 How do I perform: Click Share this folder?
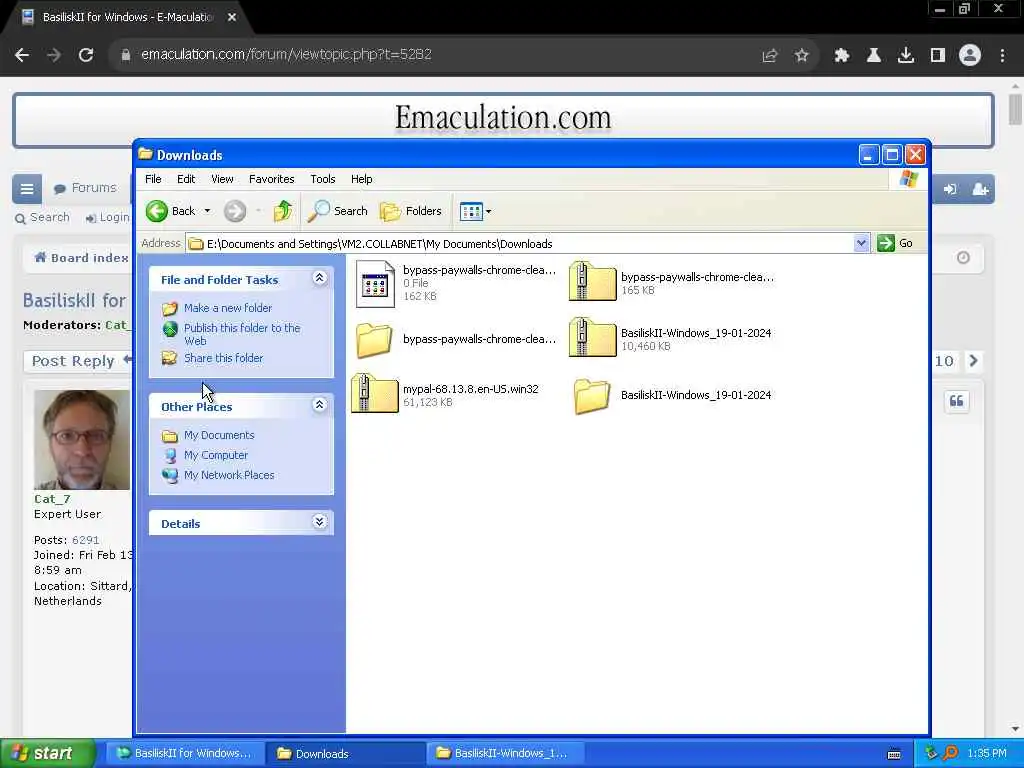click(223, 358)
